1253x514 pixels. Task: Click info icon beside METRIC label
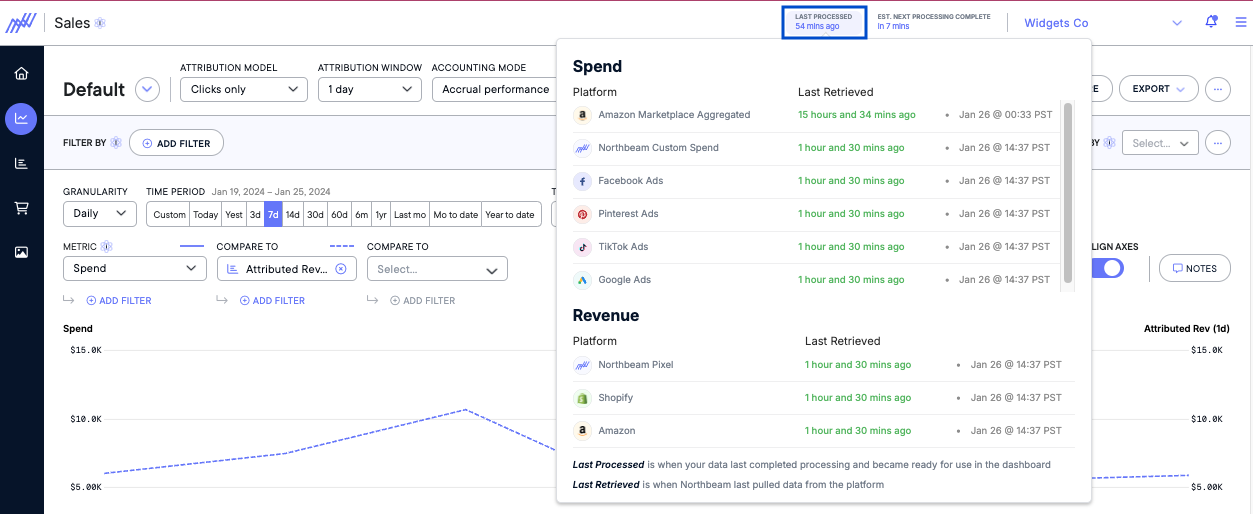click(106, 246)
